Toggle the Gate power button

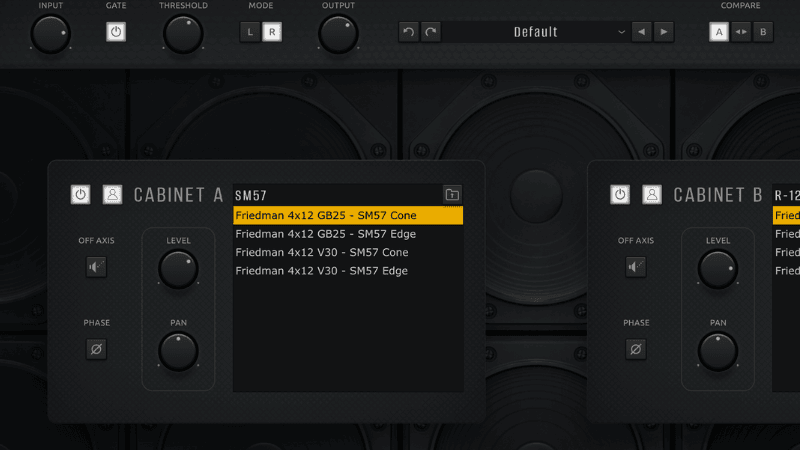click(x=116, y=32)
